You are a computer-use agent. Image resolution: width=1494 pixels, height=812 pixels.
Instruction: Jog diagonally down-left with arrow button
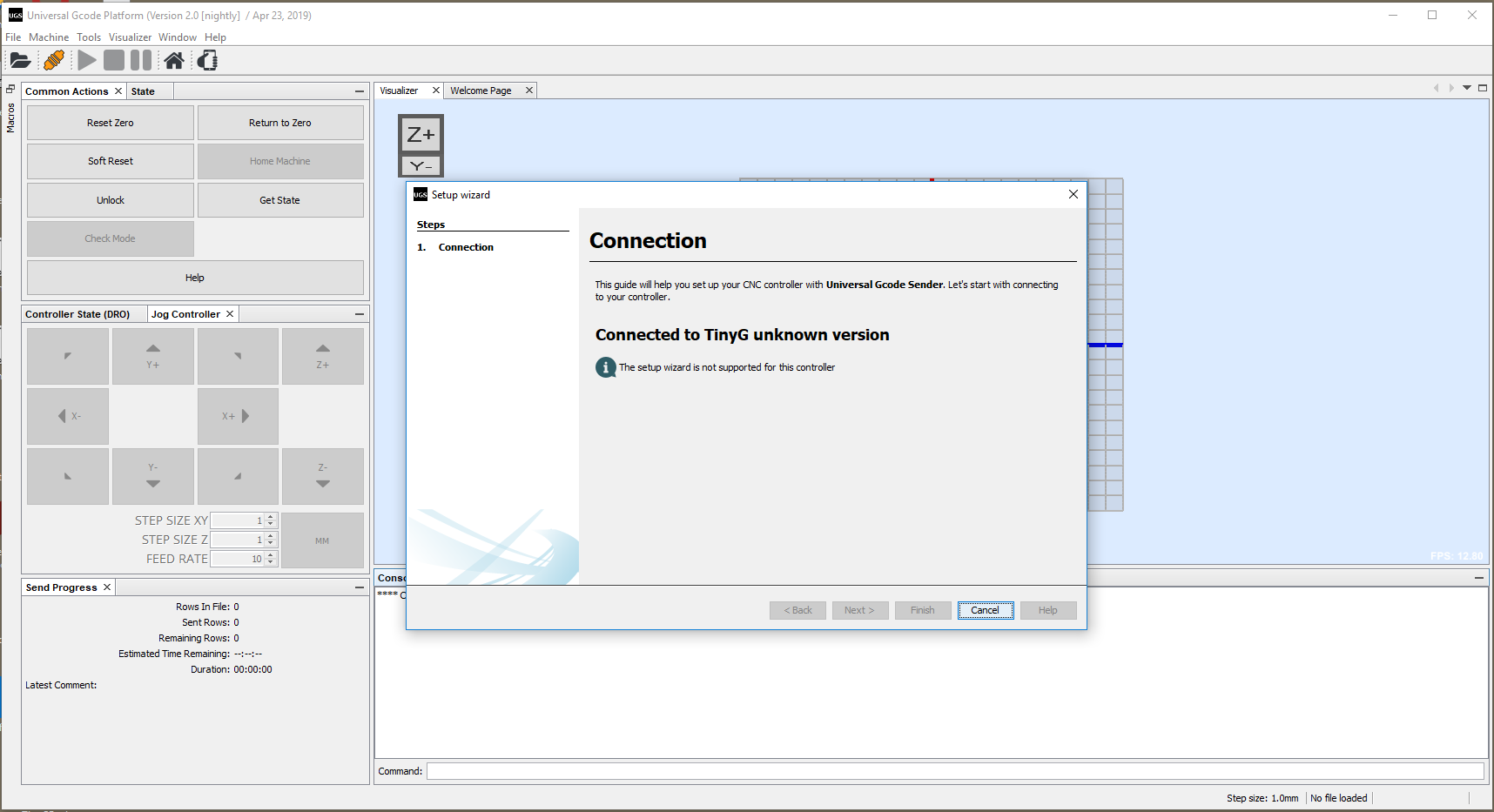click(68, 476)
